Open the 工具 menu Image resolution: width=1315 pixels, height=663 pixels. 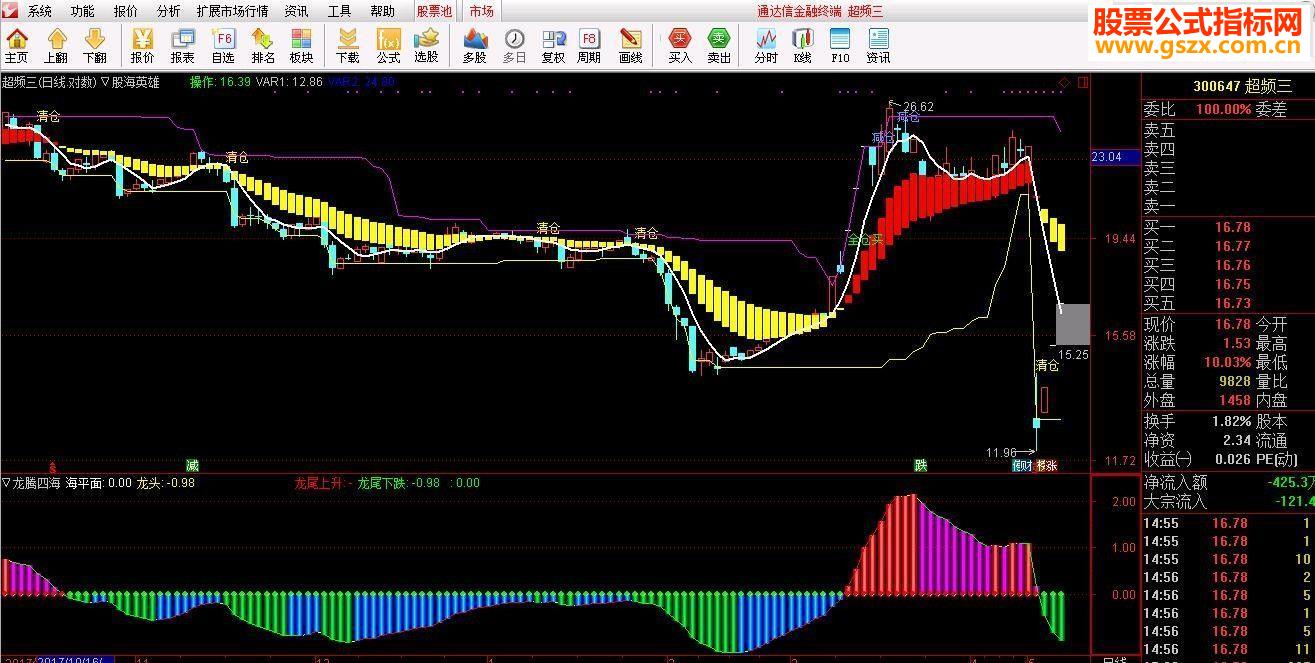point(339,12)
